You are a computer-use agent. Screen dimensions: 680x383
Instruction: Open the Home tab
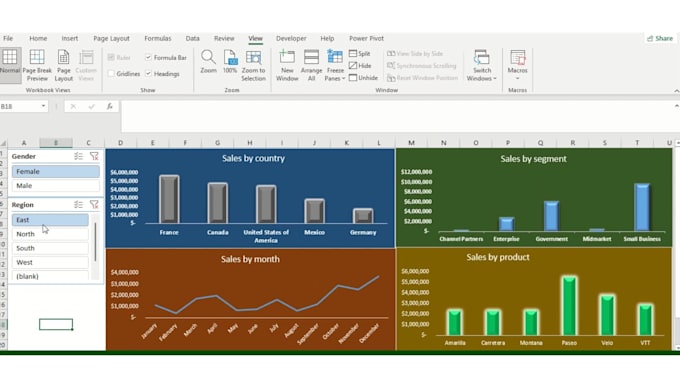(38, 38)
